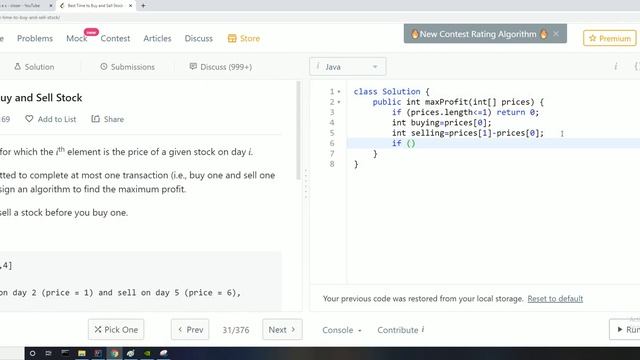The width and height of the screenshot is (640, 360).
Task: Open the New Contest Rating Algorithm announcement
Action: [478, 34]
